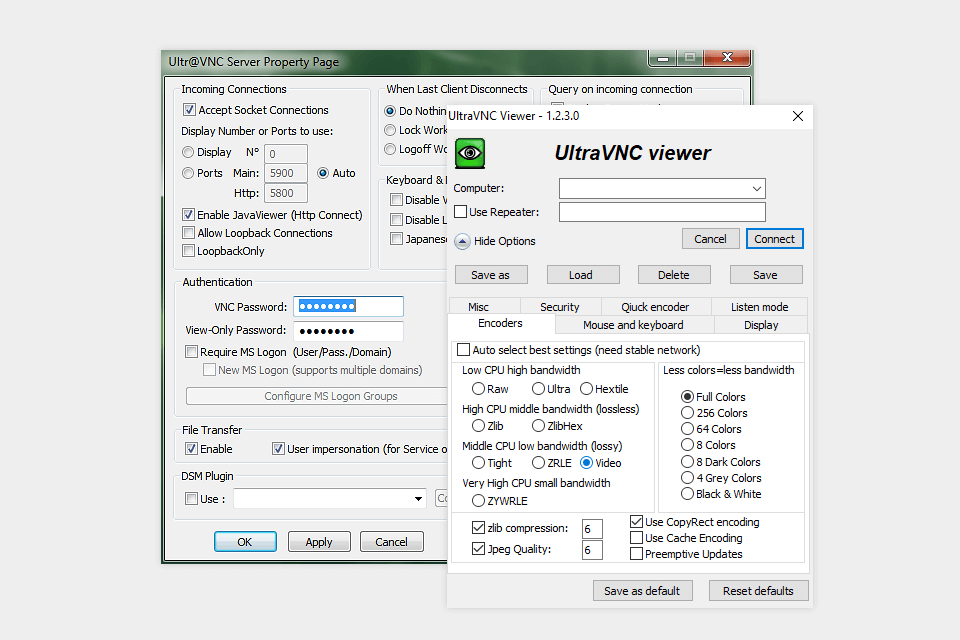This screenshot has height=640, width=960.
Task: Apply the server property changes
Action: click(319, 541)
